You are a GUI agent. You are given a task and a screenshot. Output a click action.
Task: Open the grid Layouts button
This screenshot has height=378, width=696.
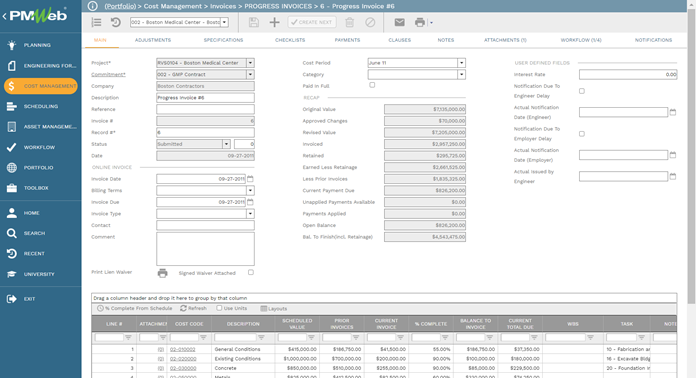[274, 308]
